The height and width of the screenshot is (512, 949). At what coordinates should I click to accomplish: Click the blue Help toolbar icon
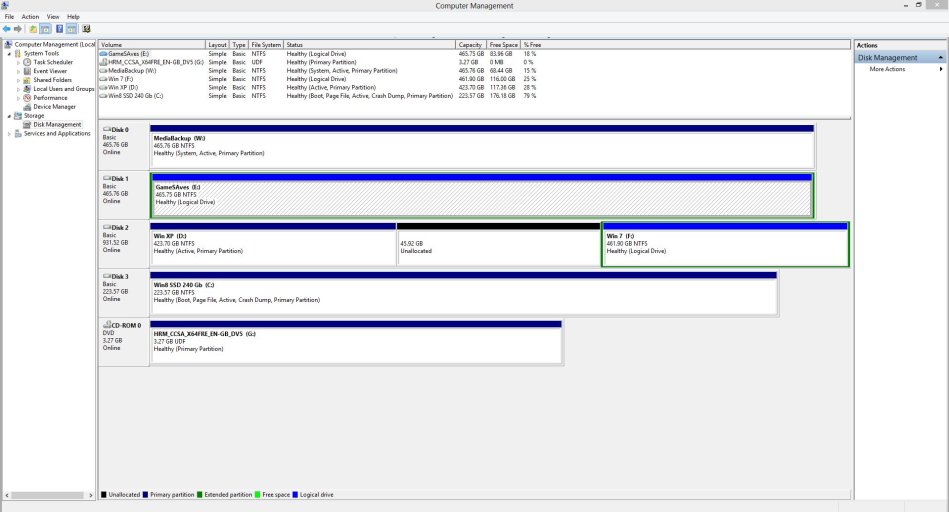(x=59, y=28)
